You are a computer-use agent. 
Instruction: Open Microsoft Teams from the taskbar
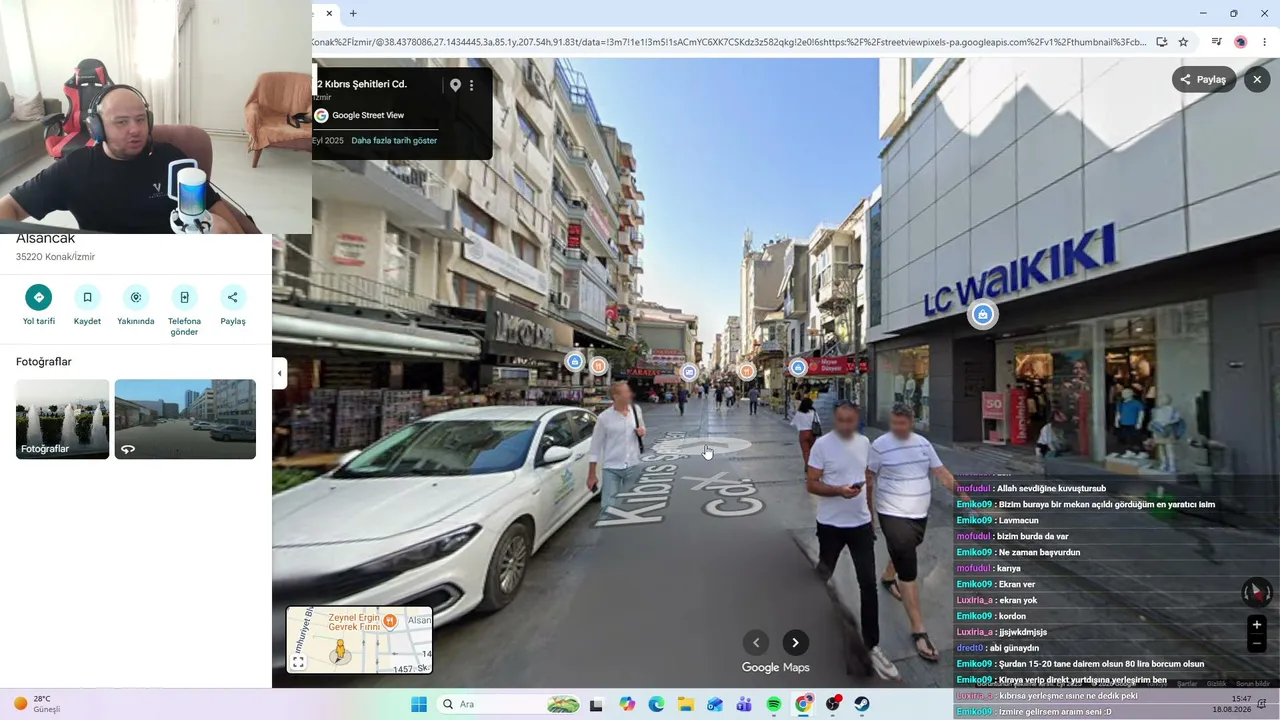(x=744, y=704)
